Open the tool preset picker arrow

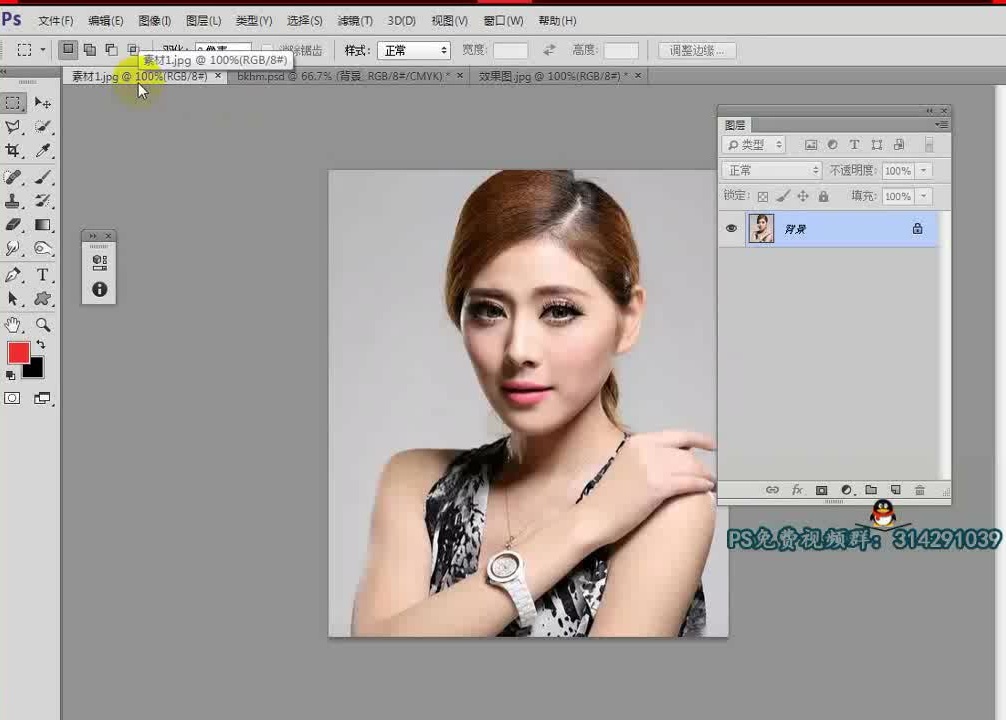(43, 49)
